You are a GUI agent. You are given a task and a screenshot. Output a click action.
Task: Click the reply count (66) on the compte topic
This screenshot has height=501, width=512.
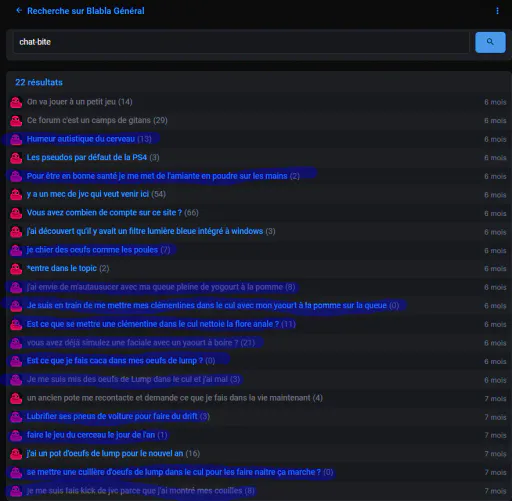click(x=191, y=213)
